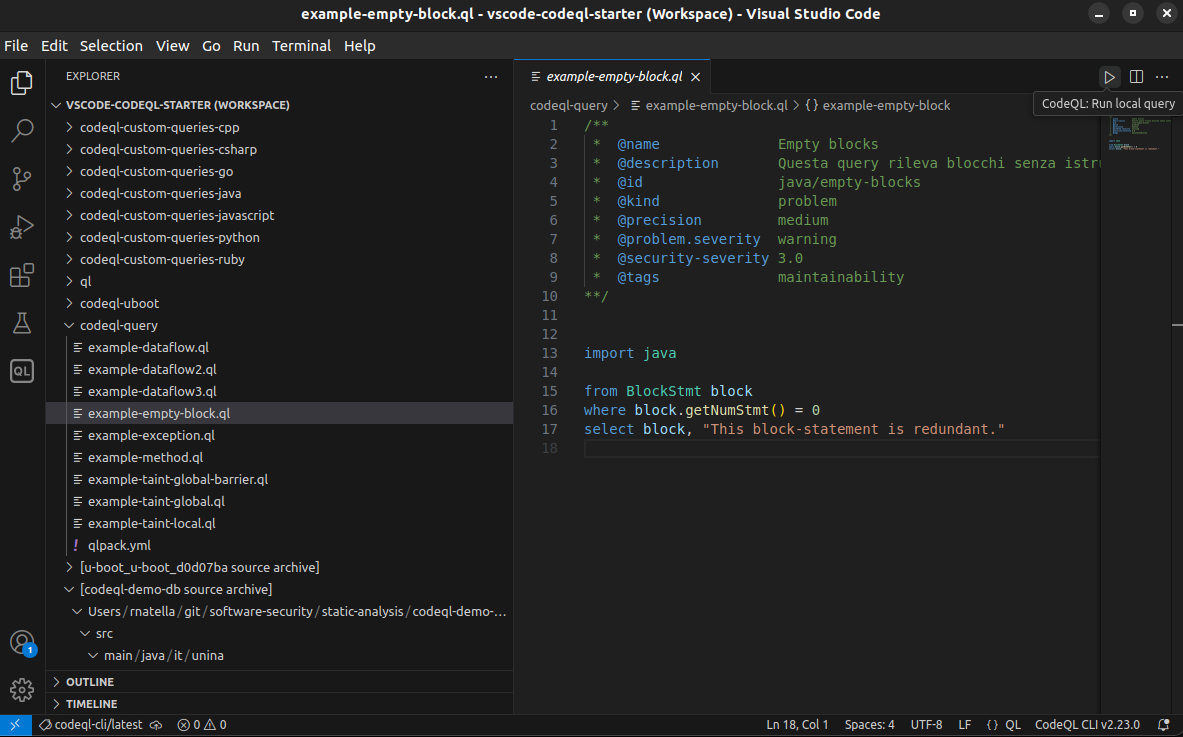Expand codeql-custom-queries-csharp folder

280,149
